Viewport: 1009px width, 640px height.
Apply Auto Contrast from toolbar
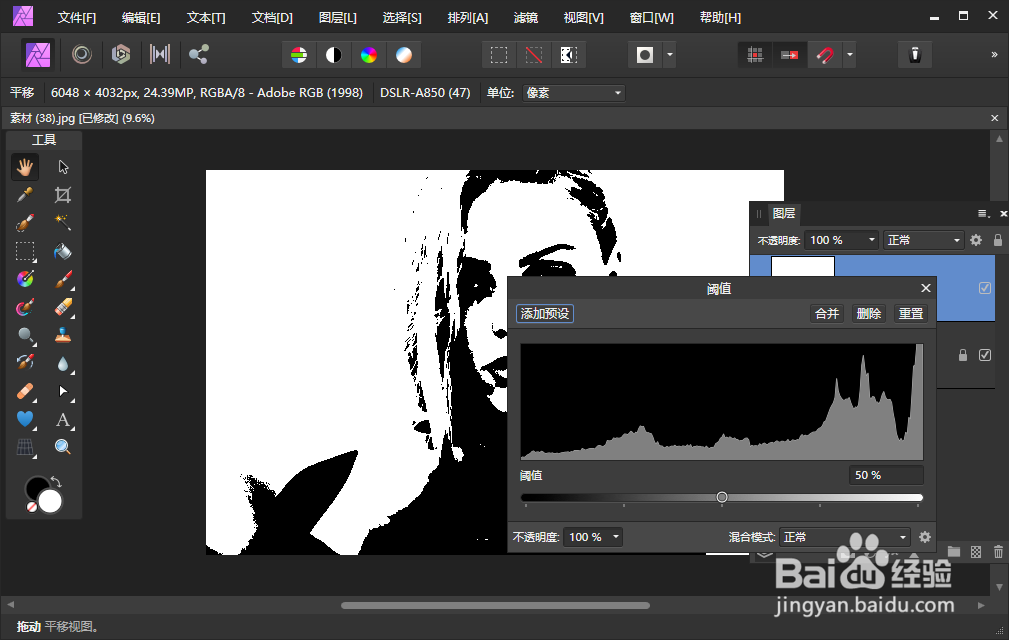334,55
